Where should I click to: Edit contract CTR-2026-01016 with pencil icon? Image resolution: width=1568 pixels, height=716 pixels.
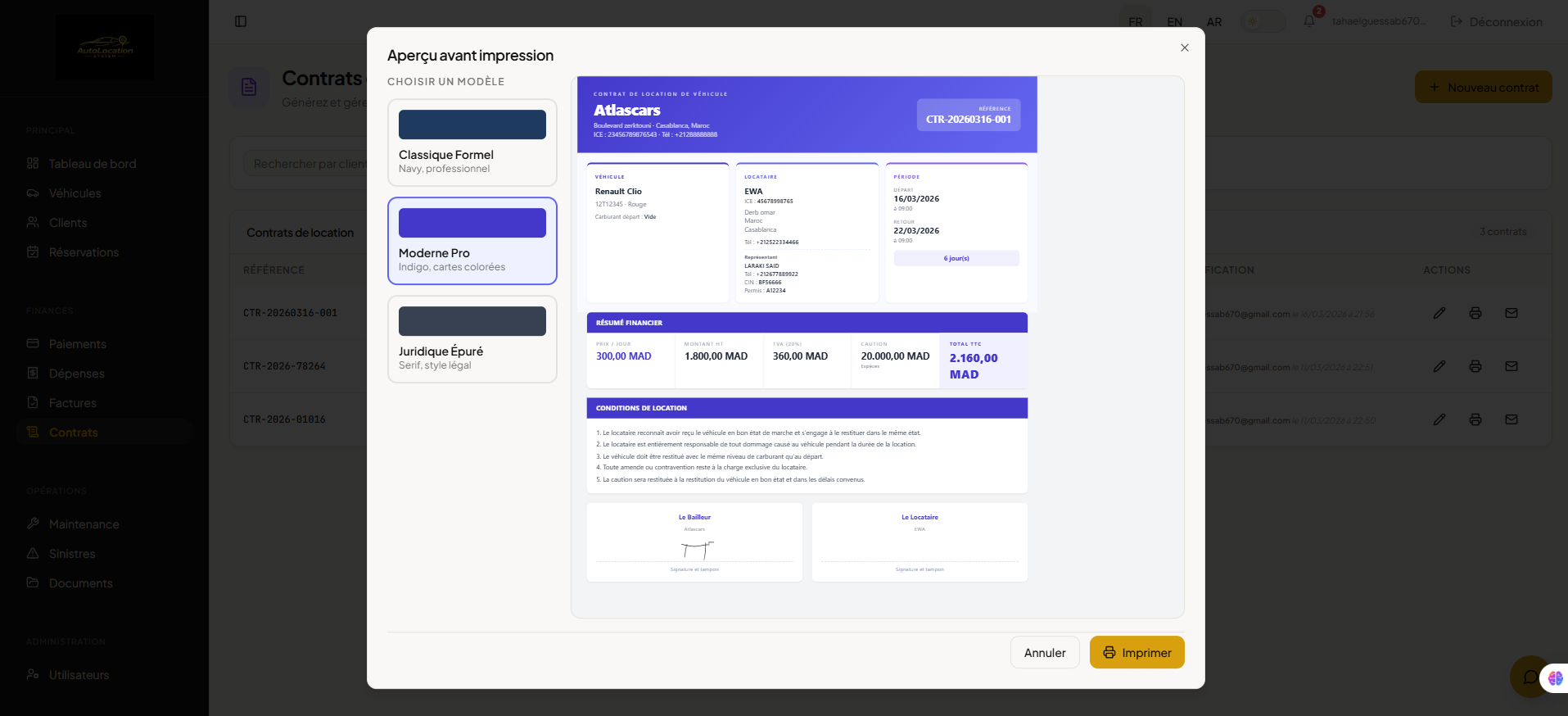click(1439, 419)
